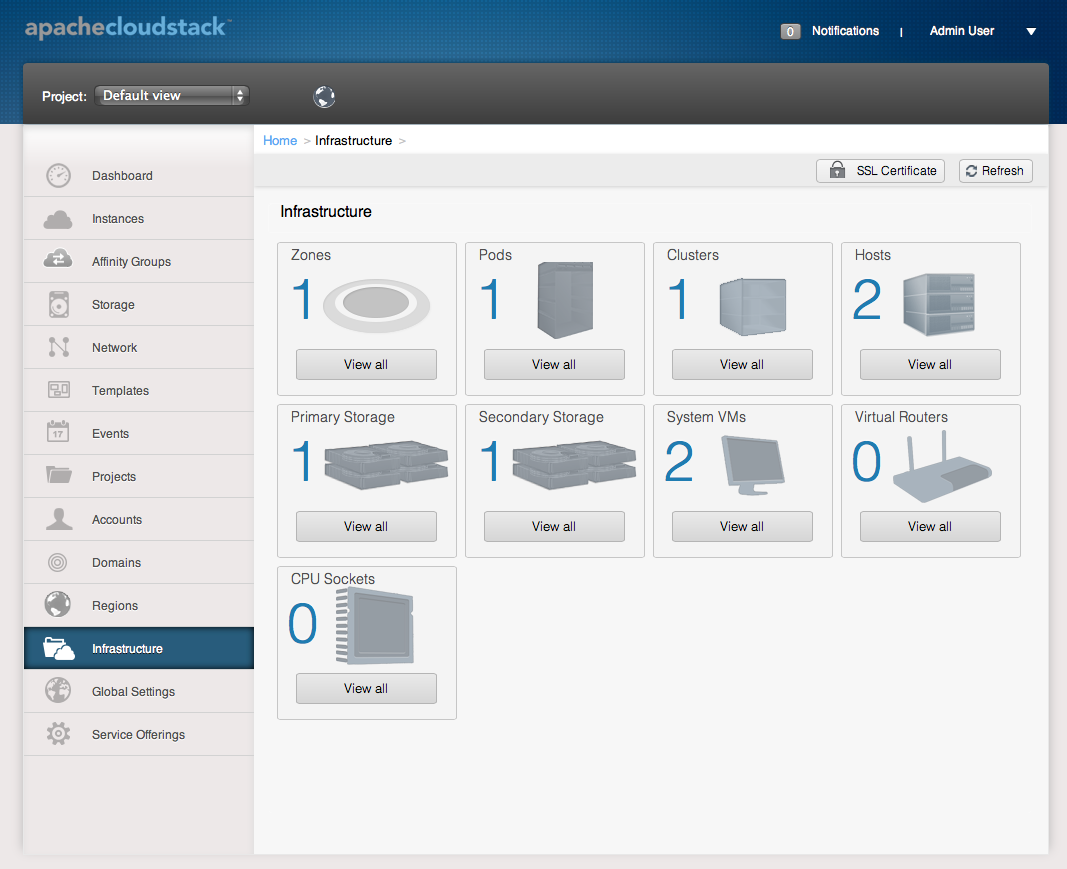Screen dimensions: 1067x869
Task: Open the Events section
Action: pyautogui.click(x=139, y=433)
